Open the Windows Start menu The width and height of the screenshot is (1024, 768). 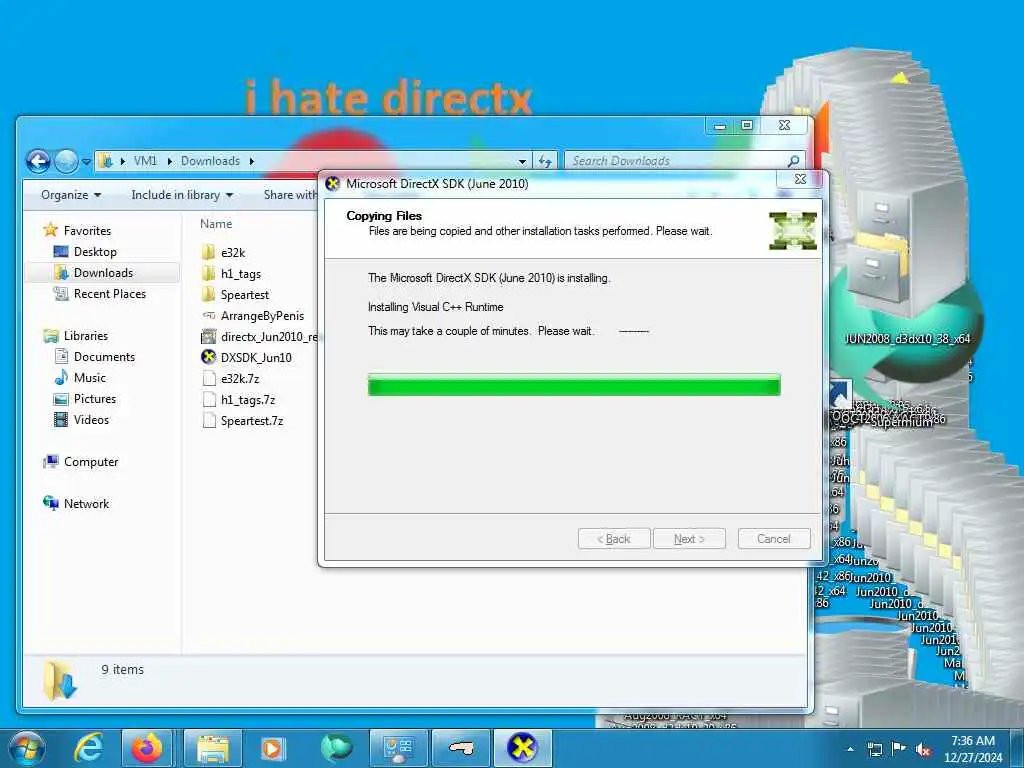(27, 748)
